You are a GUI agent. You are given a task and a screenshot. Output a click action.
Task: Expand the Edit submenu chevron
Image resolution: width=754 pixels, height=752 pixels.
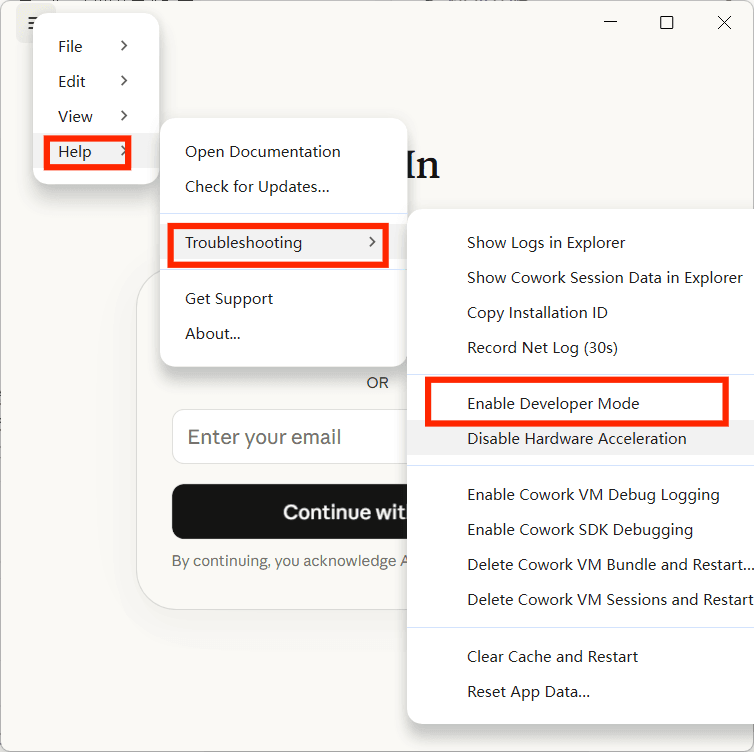124,81
